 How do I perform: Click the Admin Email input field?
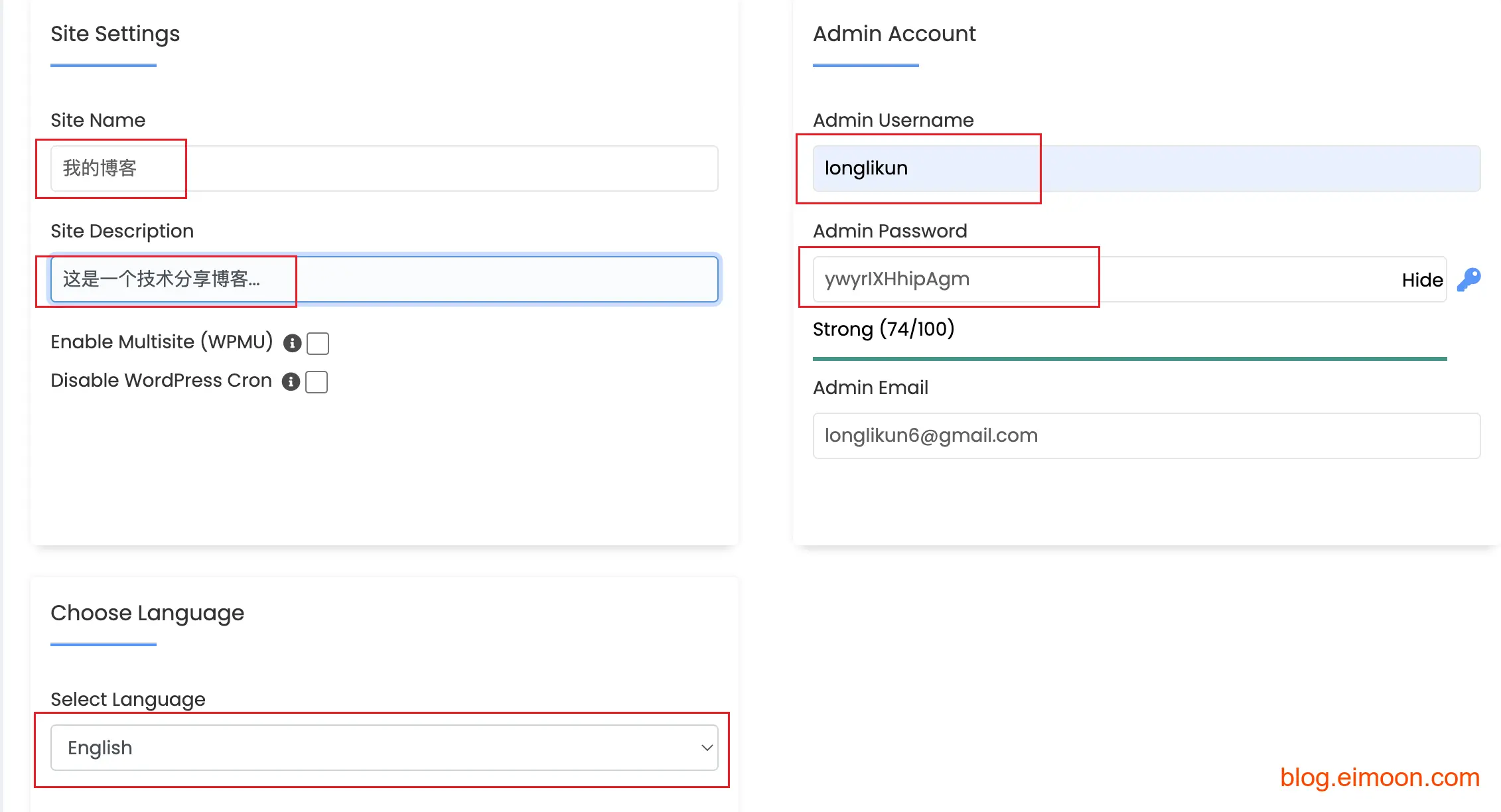point(1146,436)
